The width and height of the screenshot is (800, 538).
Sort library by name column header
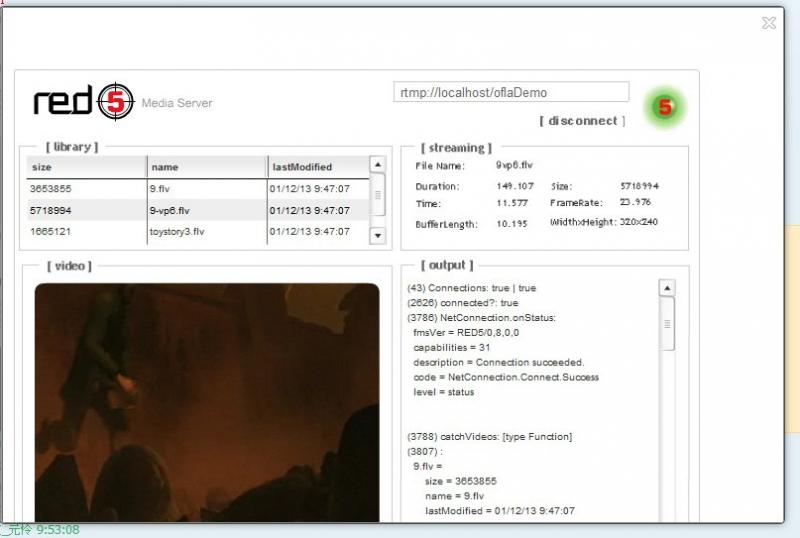207,167
